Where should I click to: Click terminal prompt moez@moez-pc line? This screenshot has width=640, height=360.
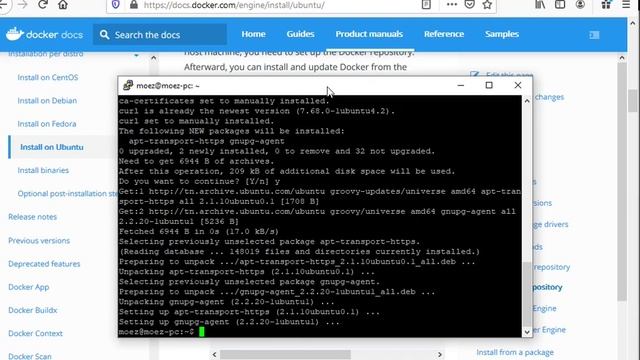coord(156,332)
